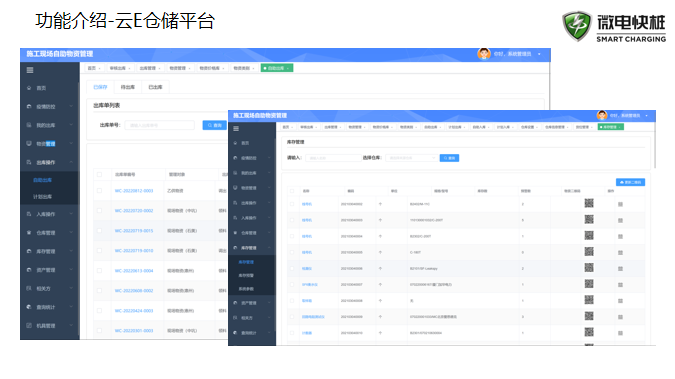Check the box for WC-20220720-0002
The image size is (675, 379).
pos(99,211)
